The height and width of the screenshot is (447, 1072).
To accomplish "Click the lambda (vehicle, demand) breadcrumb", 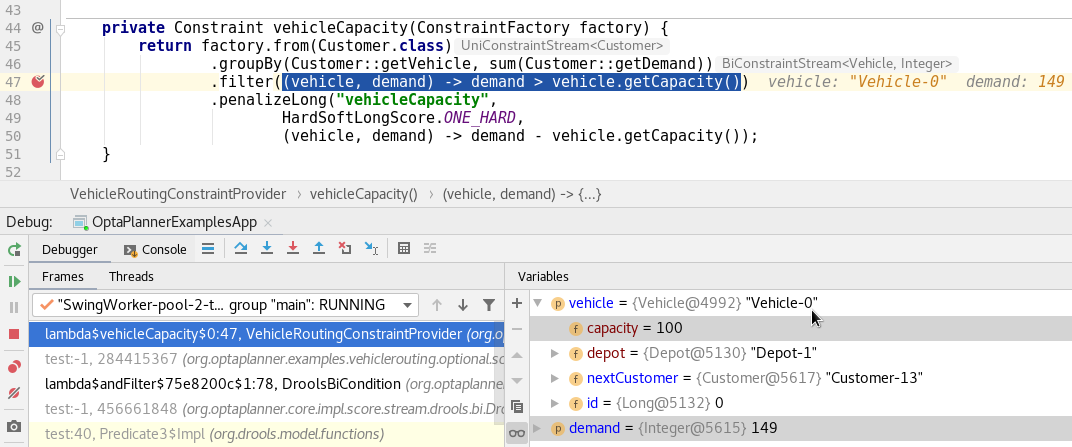I will point(522,194).
